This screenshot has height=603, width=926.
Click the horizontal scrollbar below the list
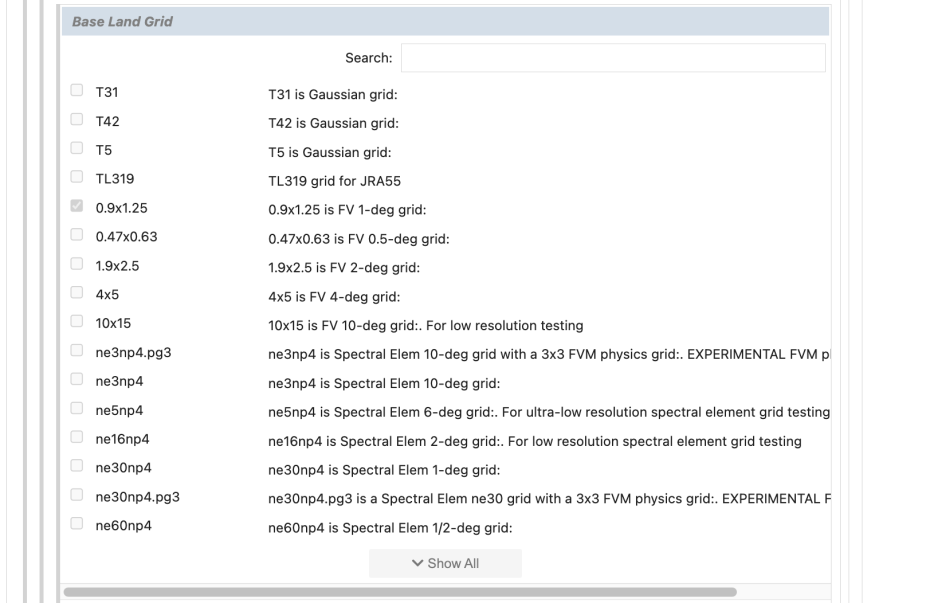coord(400,592)
